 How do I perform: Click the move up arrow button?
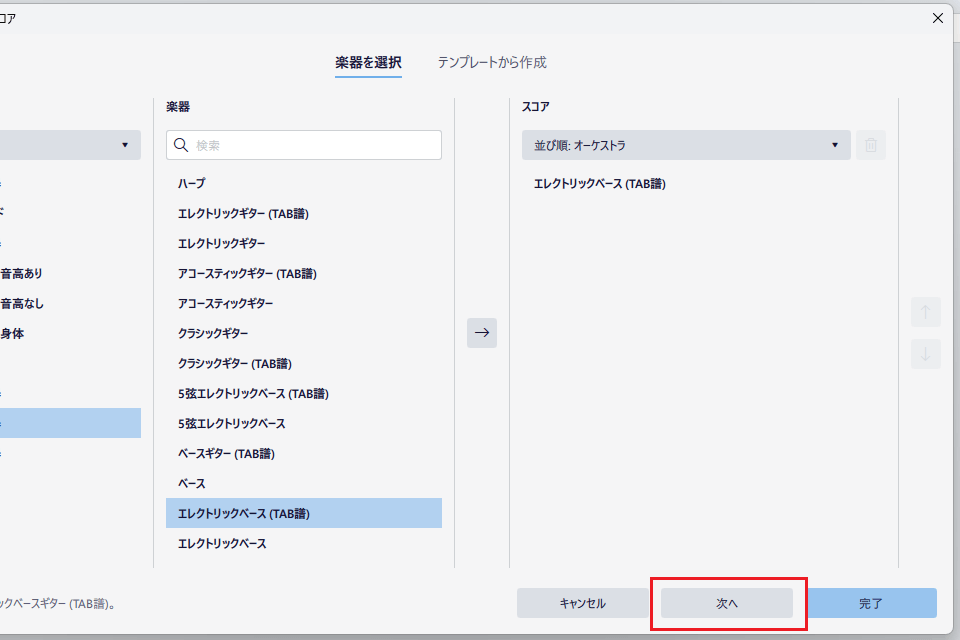click(x=925, y=313)
